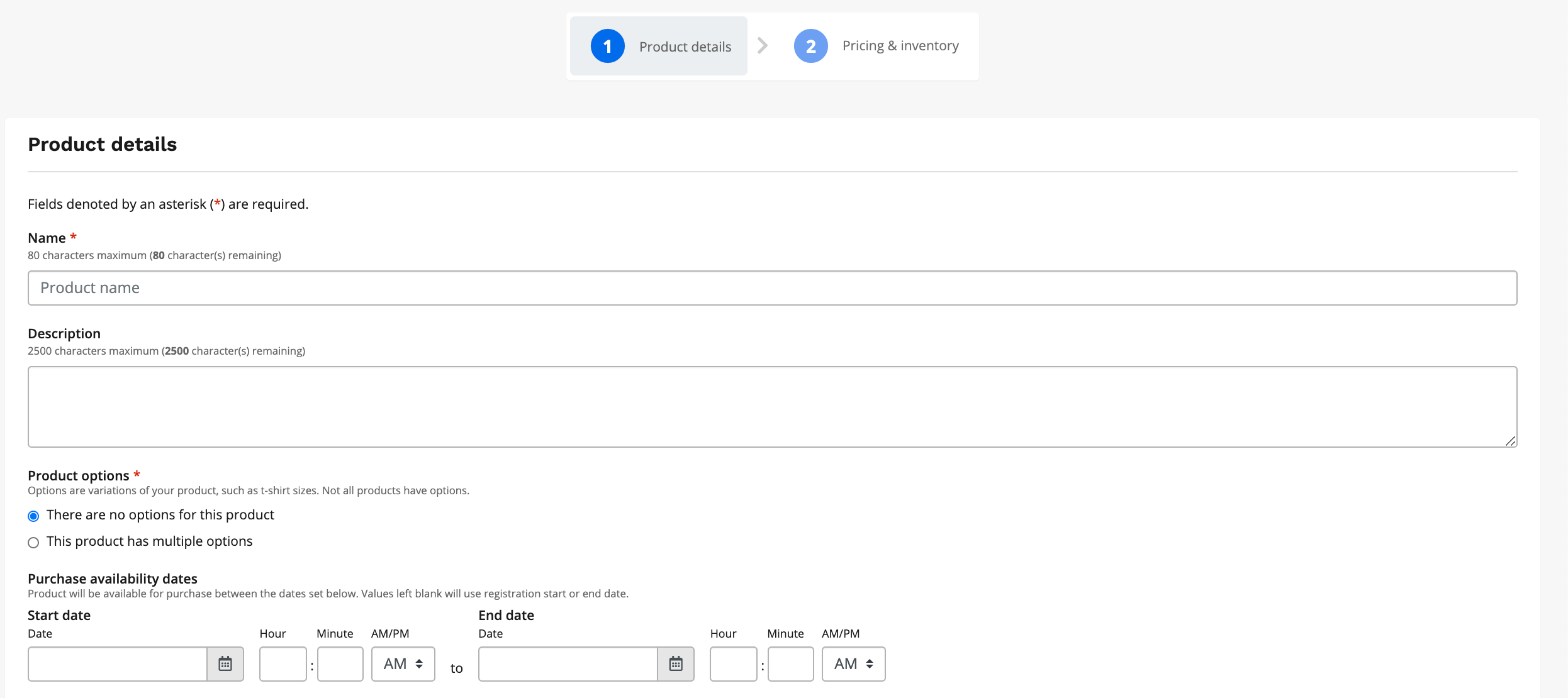This screenshot has height=698, width=1568.
Task: Click the '80 characters maximum' hint text
Action: click(154, 255)
